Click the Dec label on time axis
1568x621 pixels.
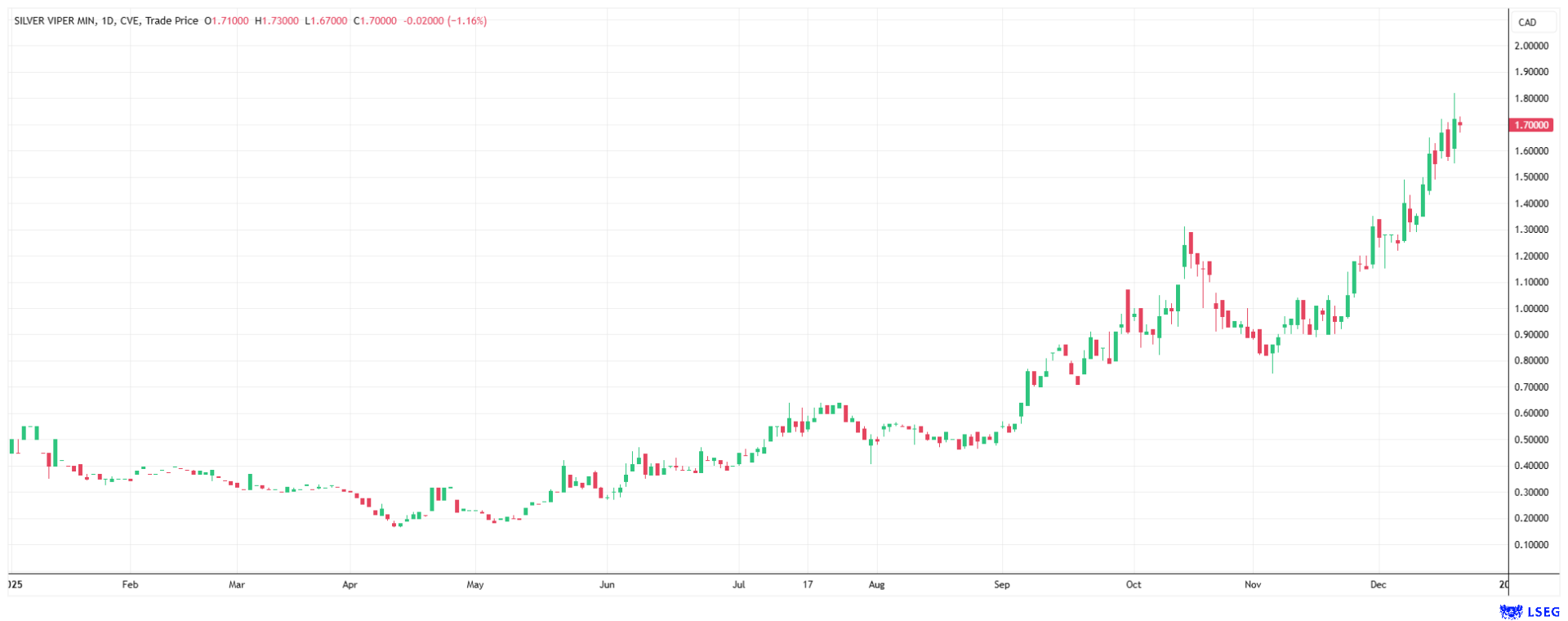(1379, 585)
